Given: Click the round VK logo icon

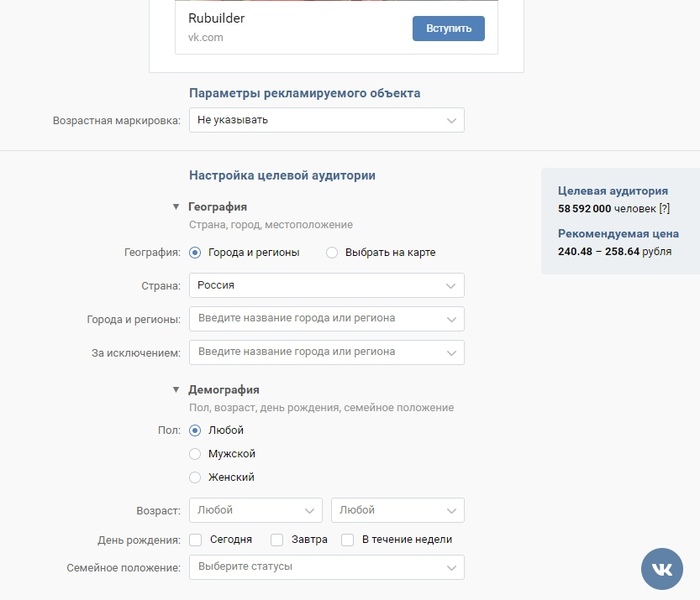Looking at the screenshot, I should coord(662,568).
